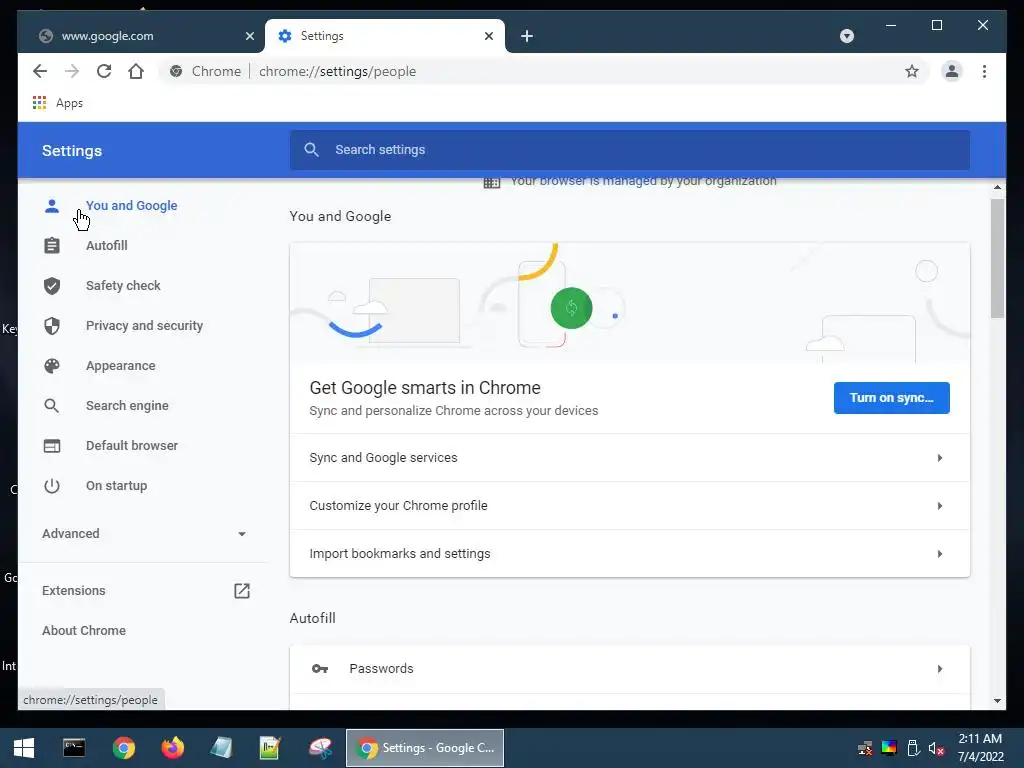Open About Chrome page
Screen dimensions: 1024x768
[84, 630]
